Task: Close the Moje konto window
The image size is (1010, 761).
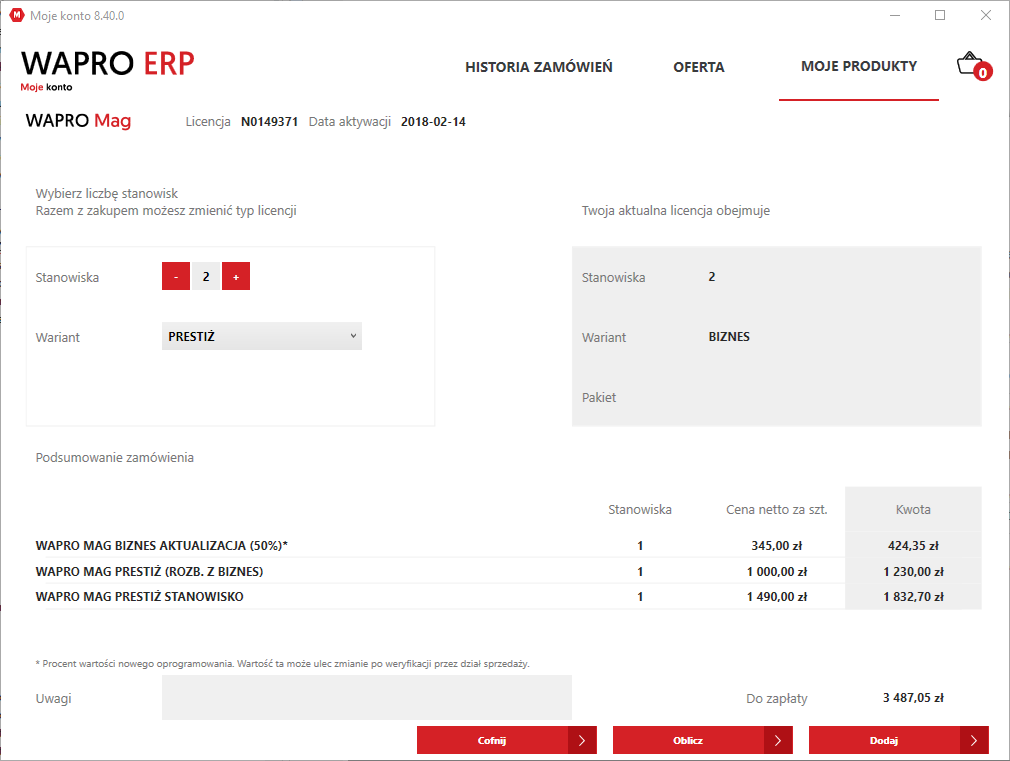Action: [986, 15]
